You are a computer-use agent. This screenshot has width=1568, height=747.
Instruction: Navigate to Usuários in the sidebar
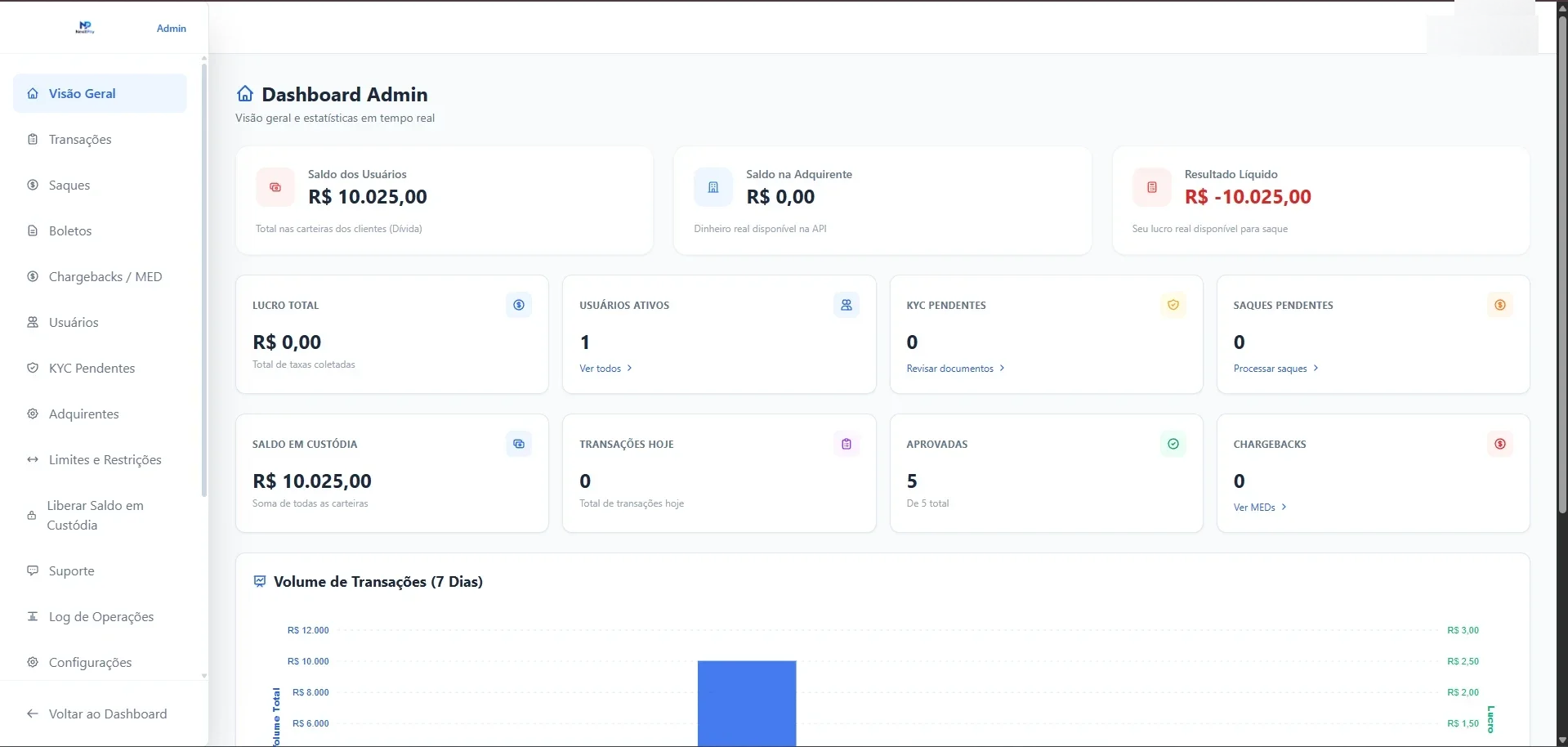tap(100, 322)
